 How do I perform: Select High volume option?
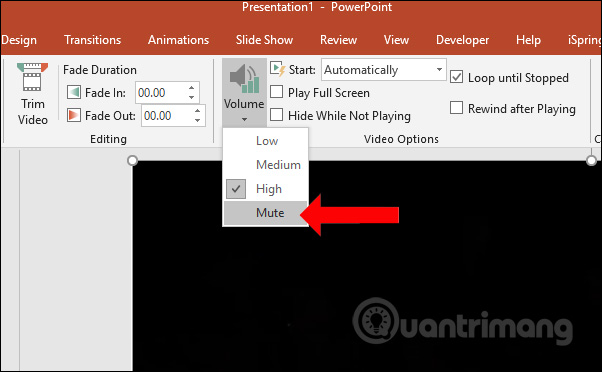(265, 189)
